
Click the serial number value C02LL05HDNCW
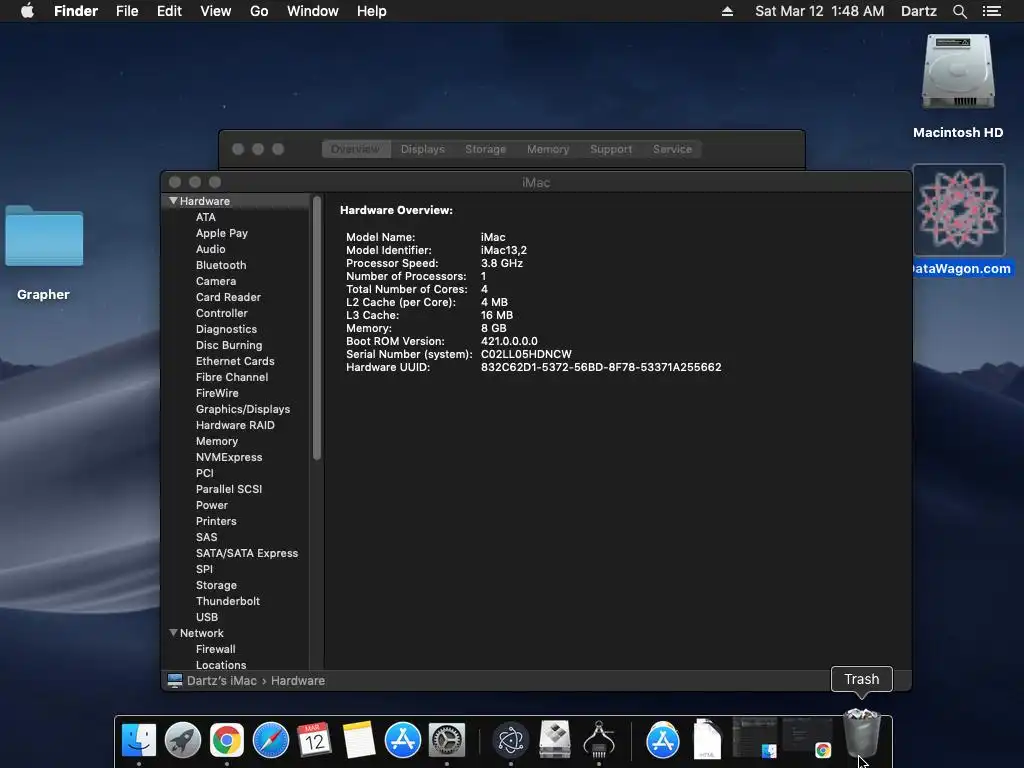tap(526, 354)
